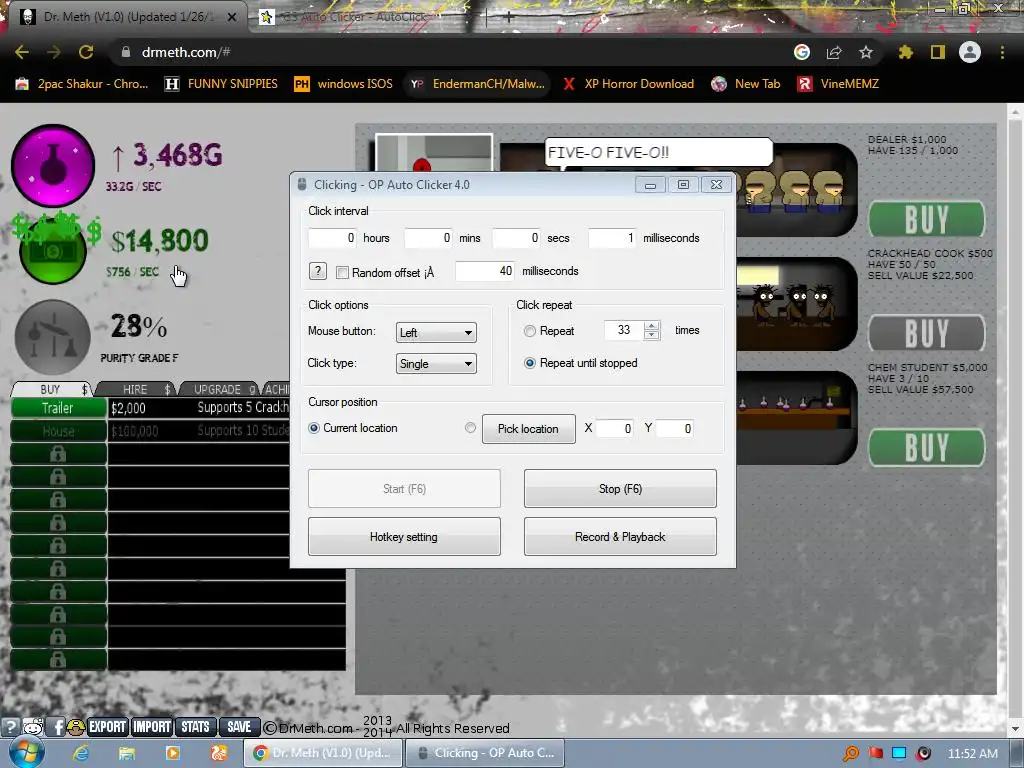Screen dimensions: 1024x768
Task: Launch Internet Explorer from taskbar
Action: pyautogui.click(x=81, y=753)
